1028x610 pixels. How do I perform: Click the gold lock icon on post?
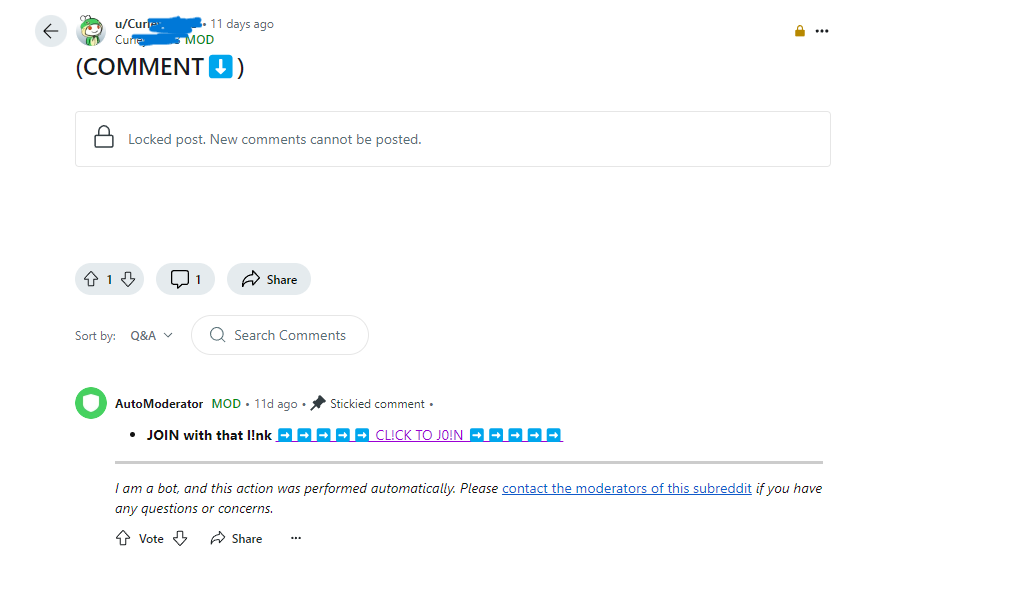799,31
